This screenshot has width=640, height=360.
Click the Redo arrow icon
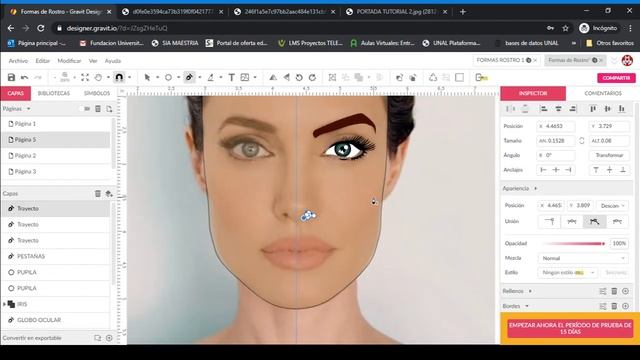click(38, 78)
